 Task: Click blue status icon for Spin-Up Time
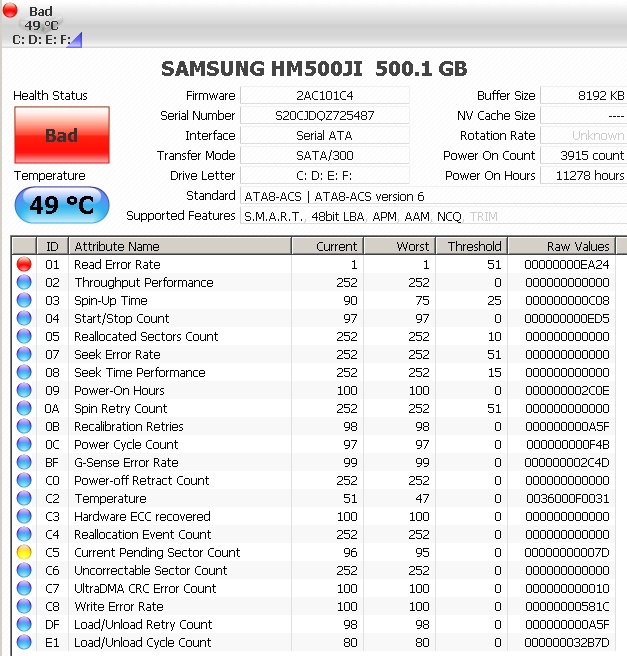pos(24,300)
